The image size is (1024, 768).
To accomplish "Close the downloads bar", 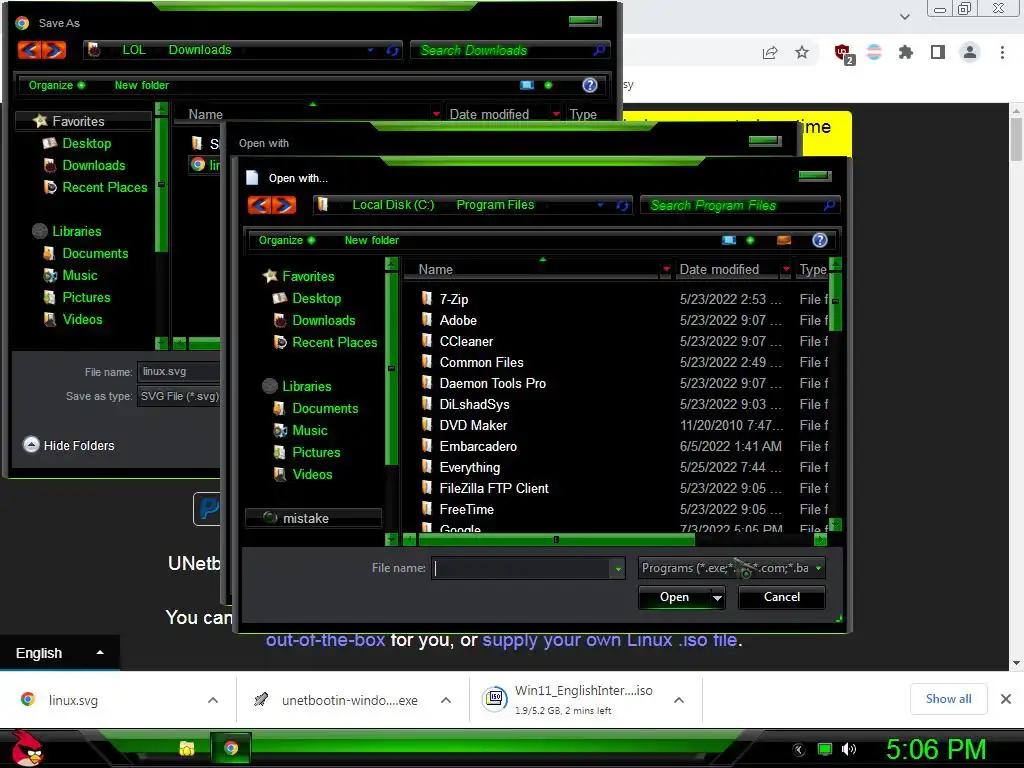I will [x=1006, y=699].
